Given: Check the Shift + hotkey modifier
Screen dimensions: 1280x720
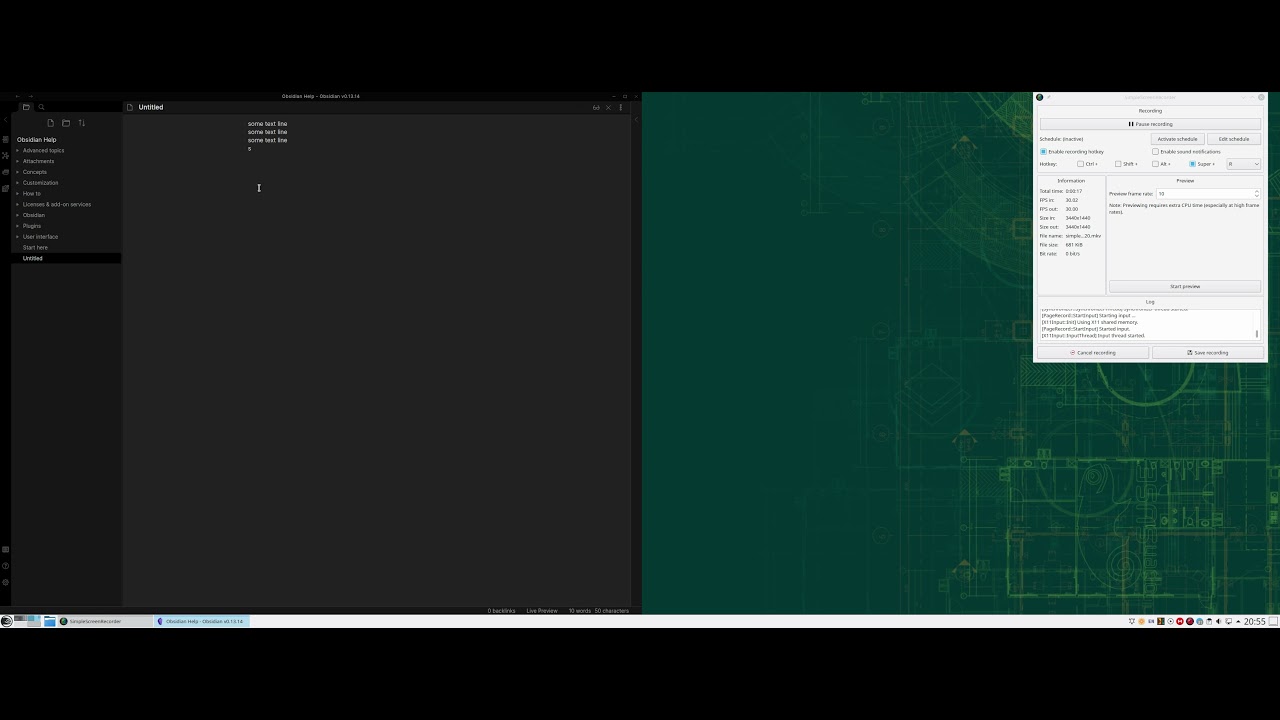Looking at the screenshot, I should pyautogui.click(x=1126, y=164).
